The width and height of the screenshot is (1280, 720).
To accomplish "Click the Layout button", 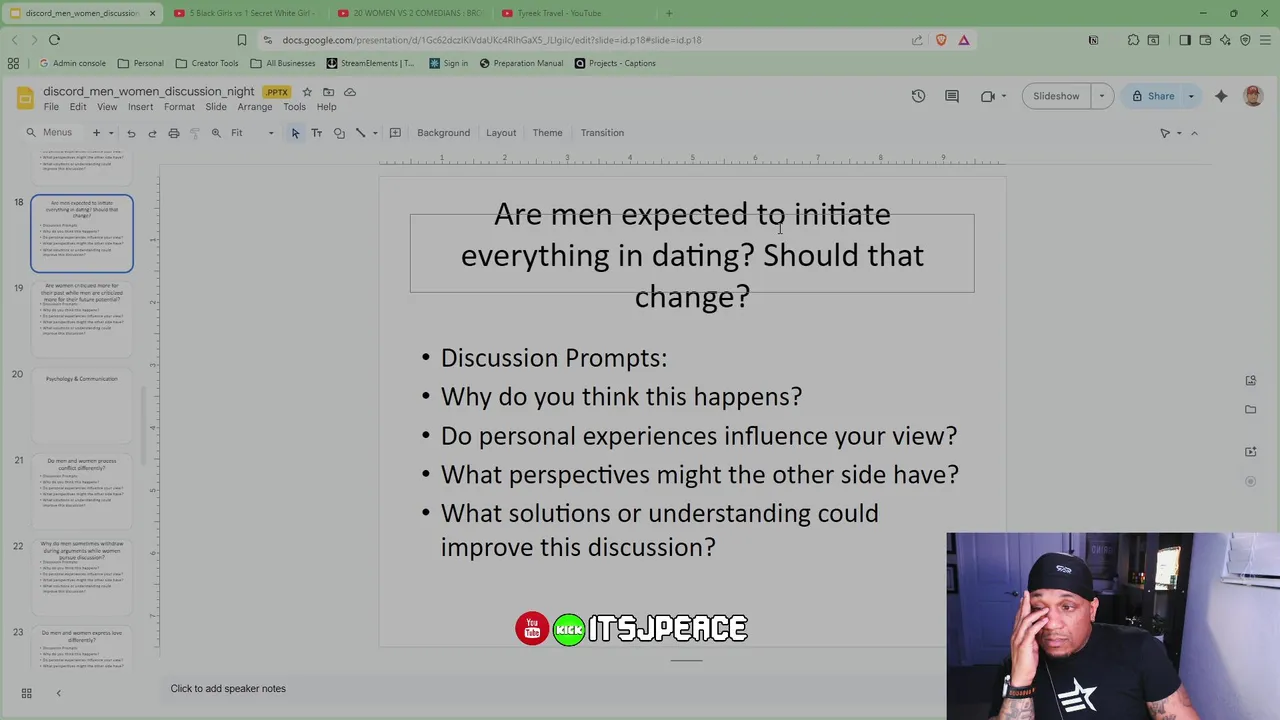I will click(x=501, y=133).
